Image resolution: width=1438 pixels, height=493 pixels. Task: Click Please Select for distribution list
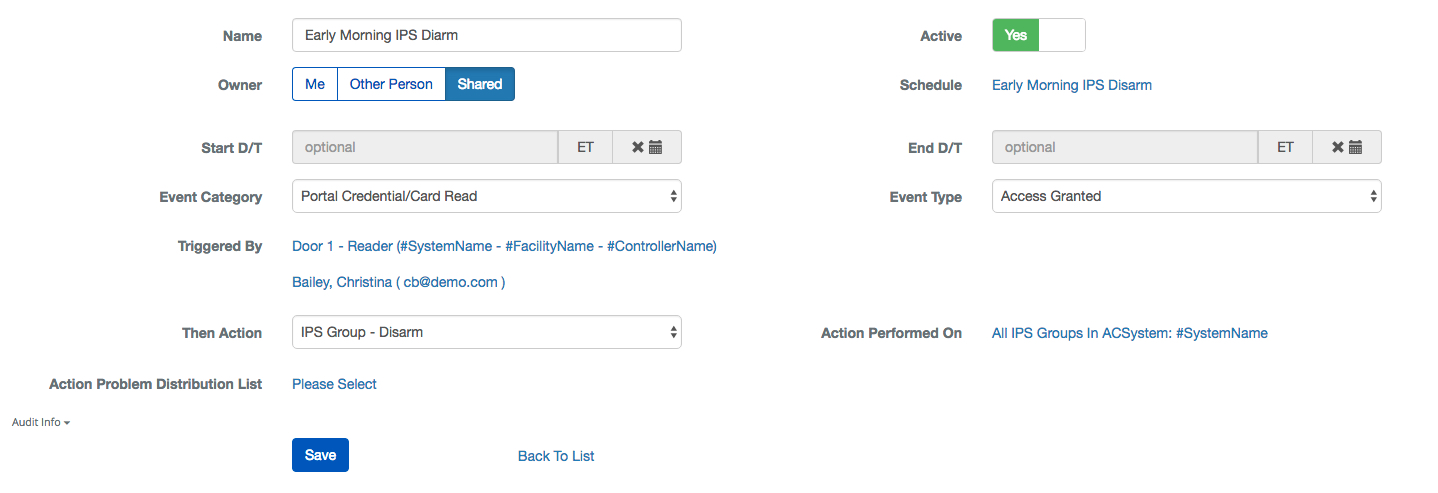[334, 384]
